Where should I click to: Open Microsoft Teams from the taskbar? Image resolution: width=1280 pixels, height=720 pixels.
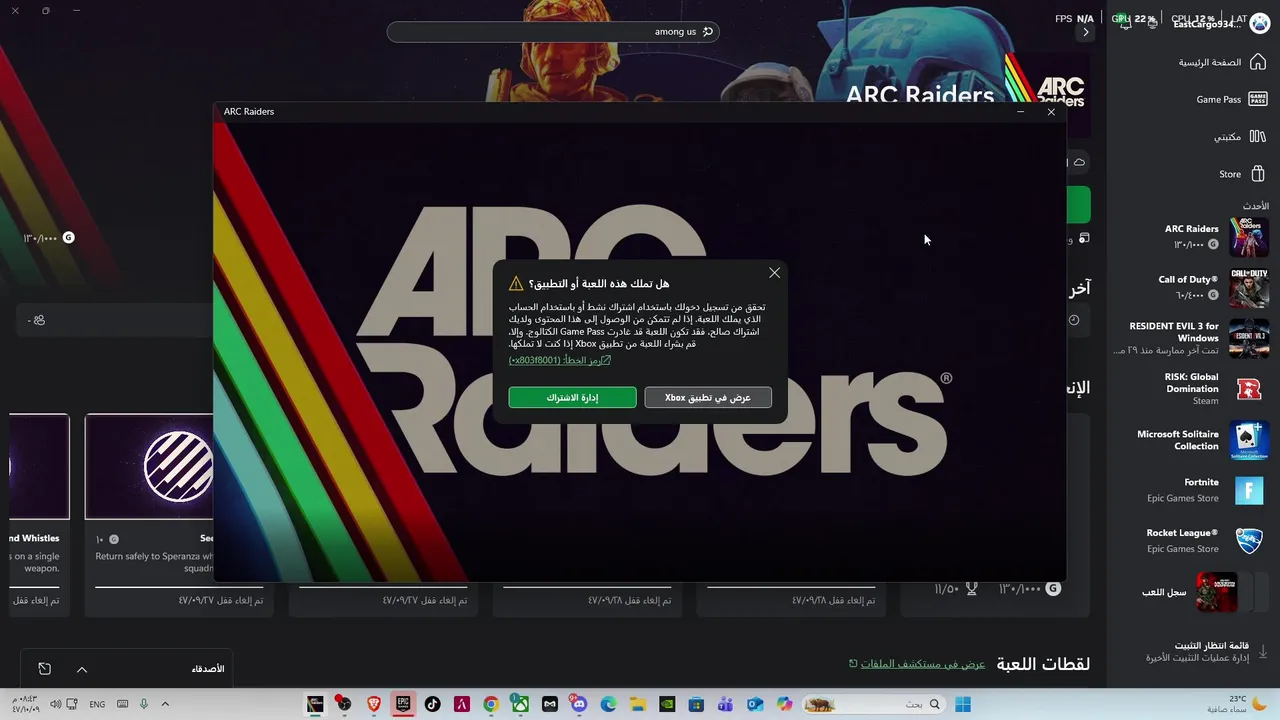pos(725,704)
